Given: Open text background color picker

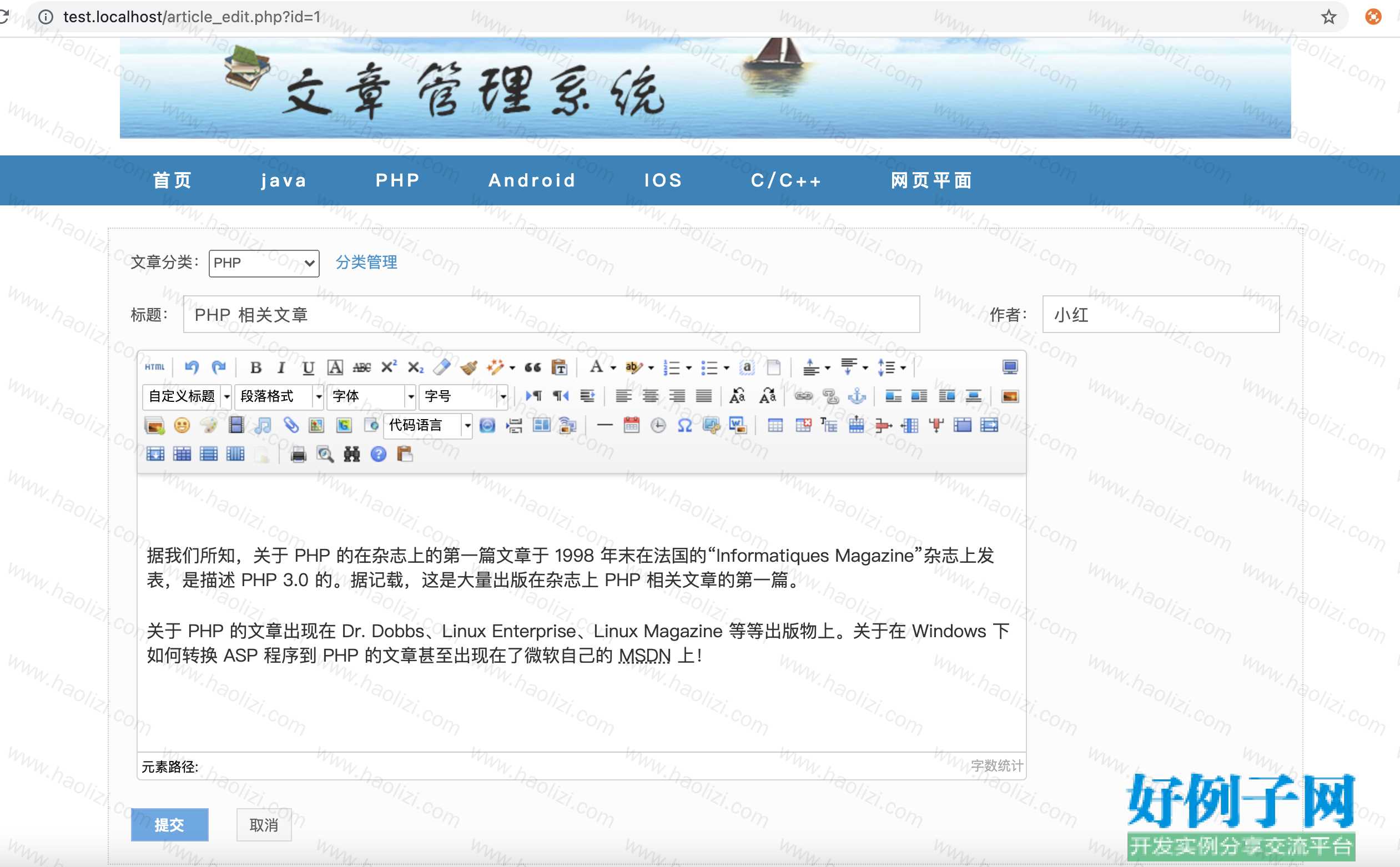Looking at the screenshot, I should tap(651, 367).
